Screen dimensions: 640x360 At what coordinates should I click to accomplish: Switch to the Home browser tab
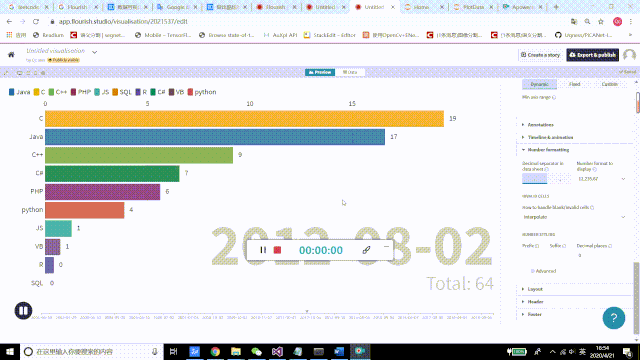click(423, 7)
